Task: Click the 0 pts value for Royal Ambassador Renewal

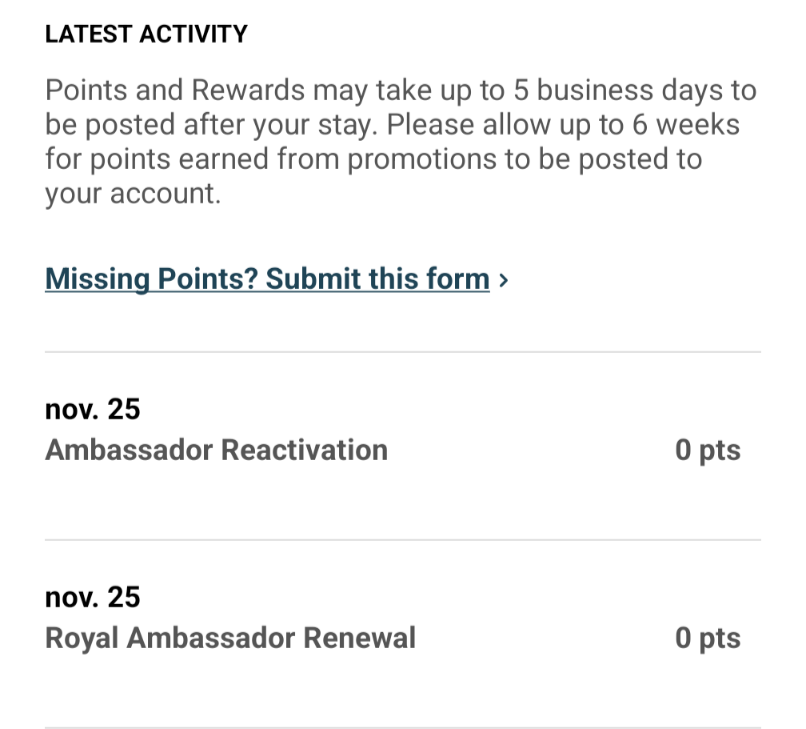Action: pos(708,638)
